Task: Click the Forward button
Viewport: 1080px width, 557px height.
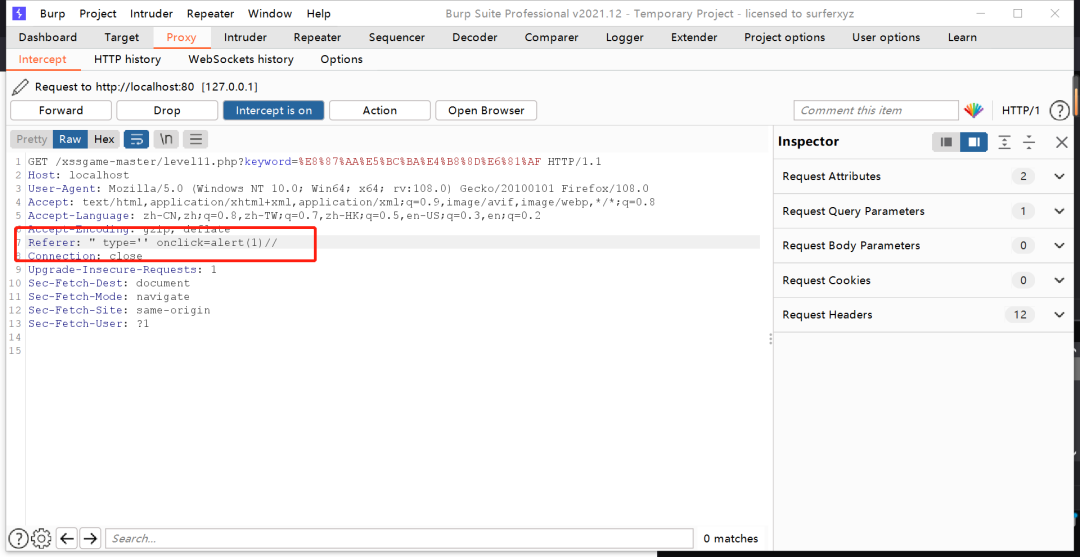Action: tap(61, 110)
